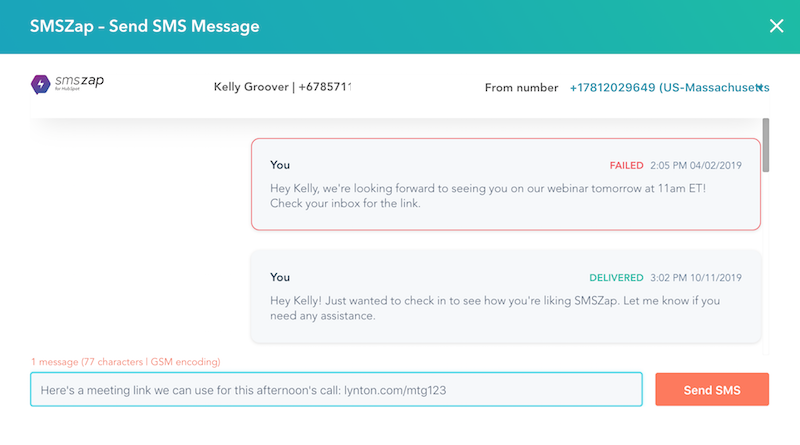Image resolution: width=800 pixels, height=445 pixels.
Task: Click the red FAILED status label
Action: coord(626,165)
